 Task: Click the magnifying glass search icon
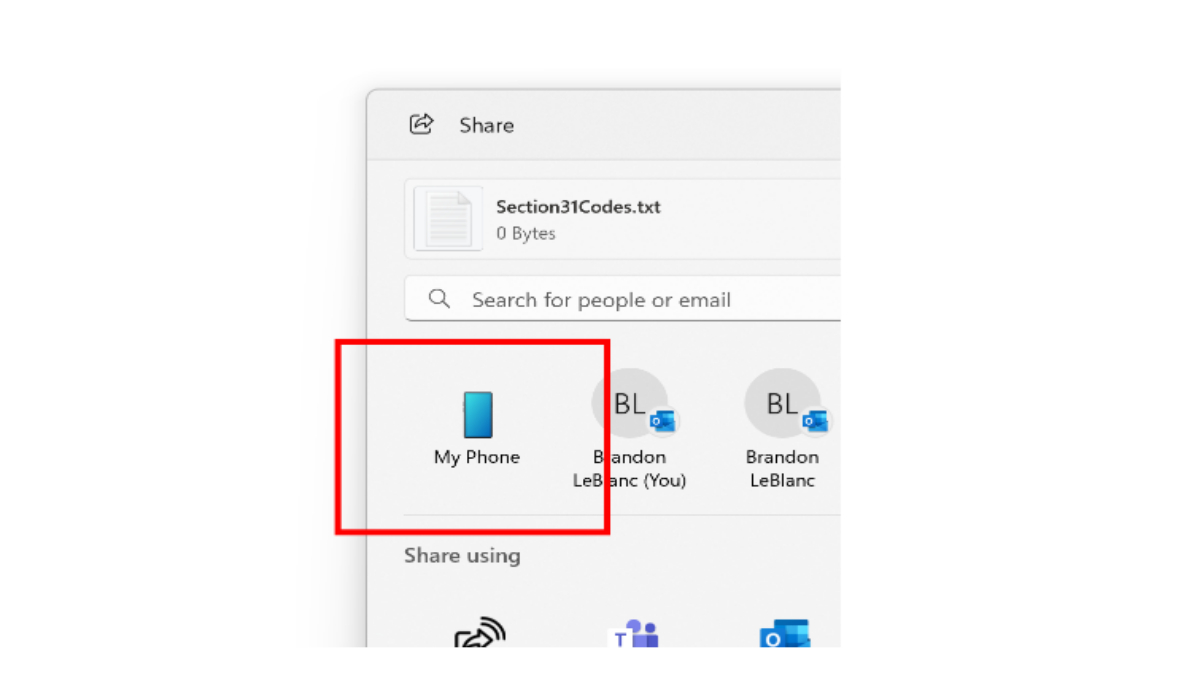[438, 298]
